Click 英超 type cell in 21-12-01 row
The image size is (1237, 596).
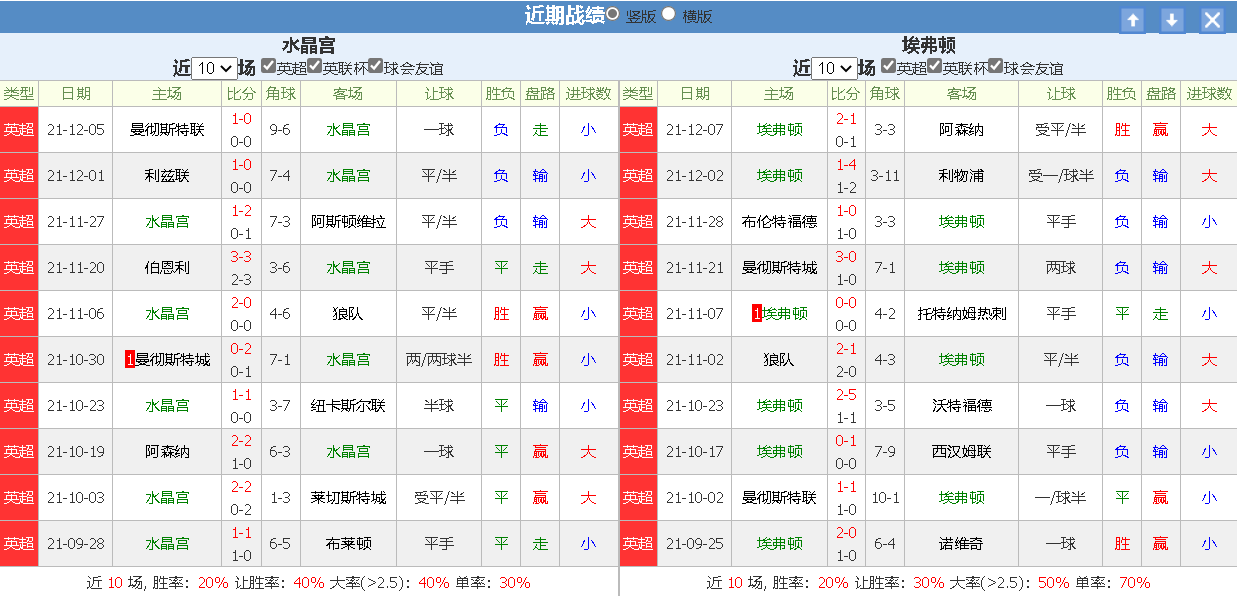point(19,175)
